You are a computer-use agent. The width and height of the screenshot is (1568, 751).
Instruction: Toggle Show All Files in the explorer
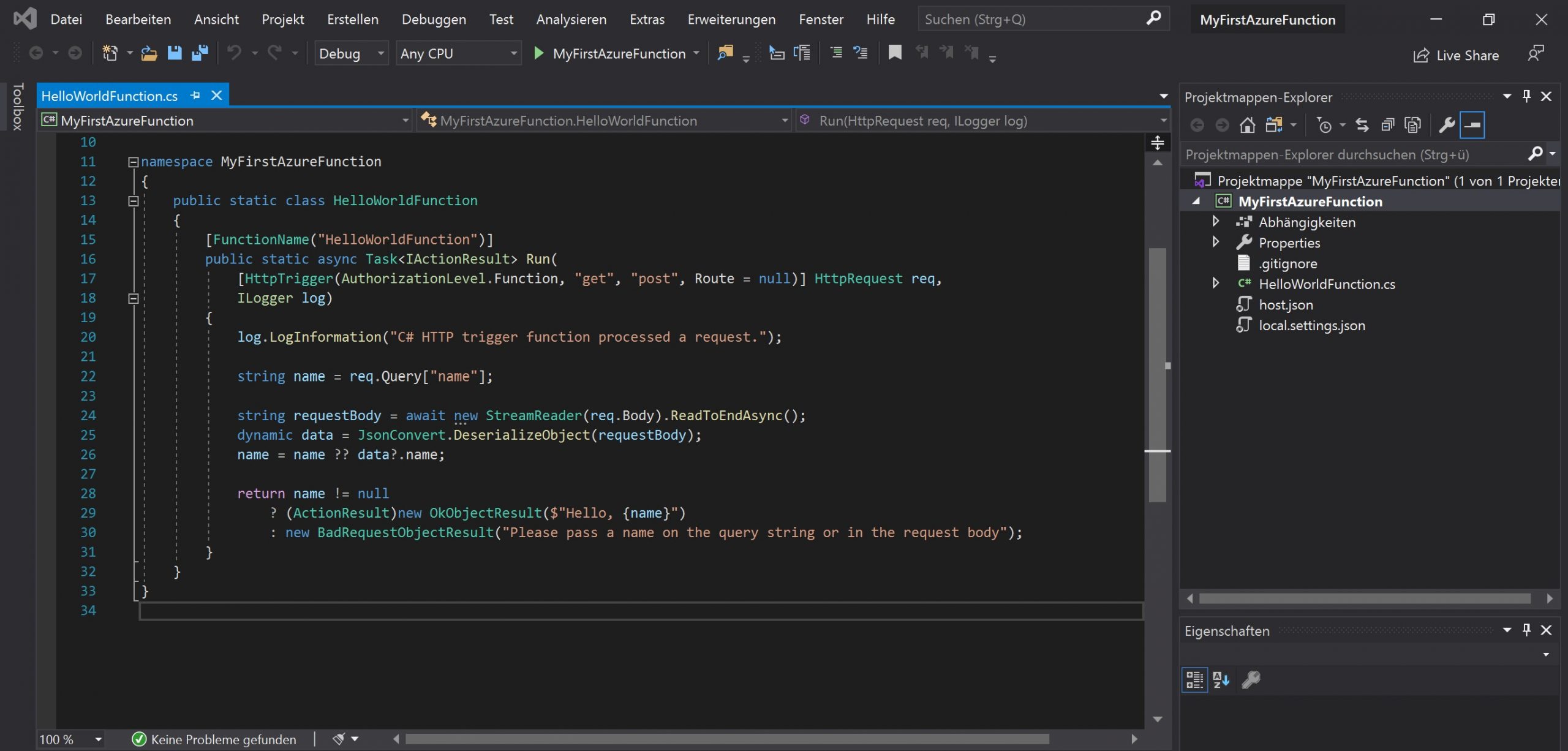coord(1412,126)
